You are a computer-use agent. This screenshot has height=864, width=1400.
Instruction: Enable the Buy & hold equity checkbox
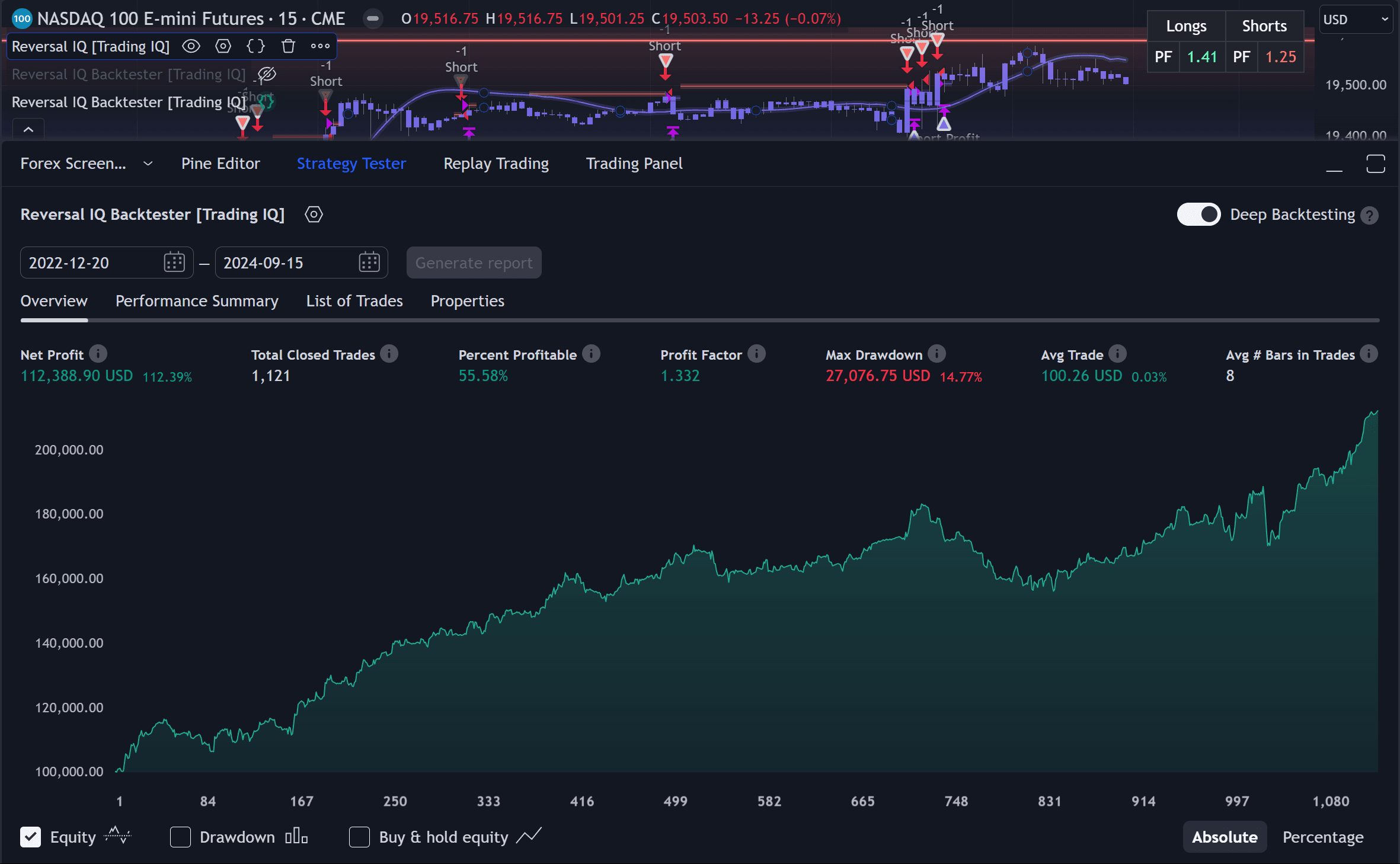click(x=359, y=837)
